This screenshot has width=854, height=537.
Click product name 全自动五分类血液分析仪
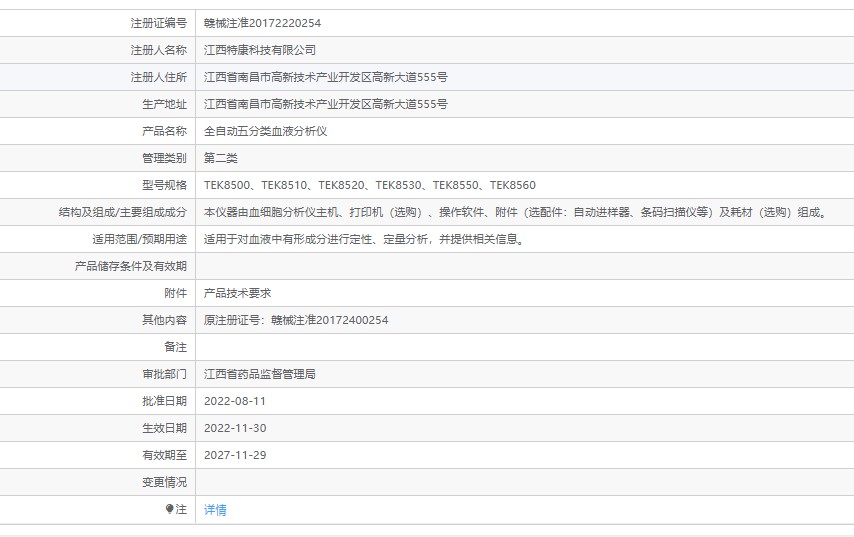(x=265, y=131)
